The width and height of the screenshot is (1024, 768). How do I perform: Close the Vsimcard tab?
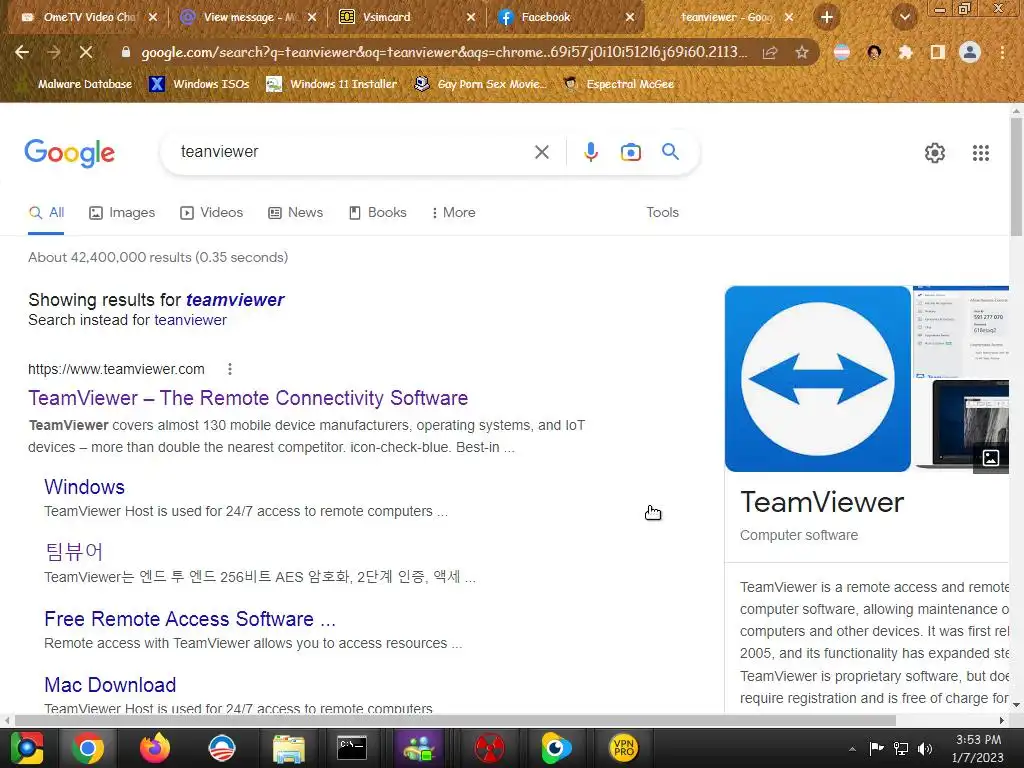471,17
